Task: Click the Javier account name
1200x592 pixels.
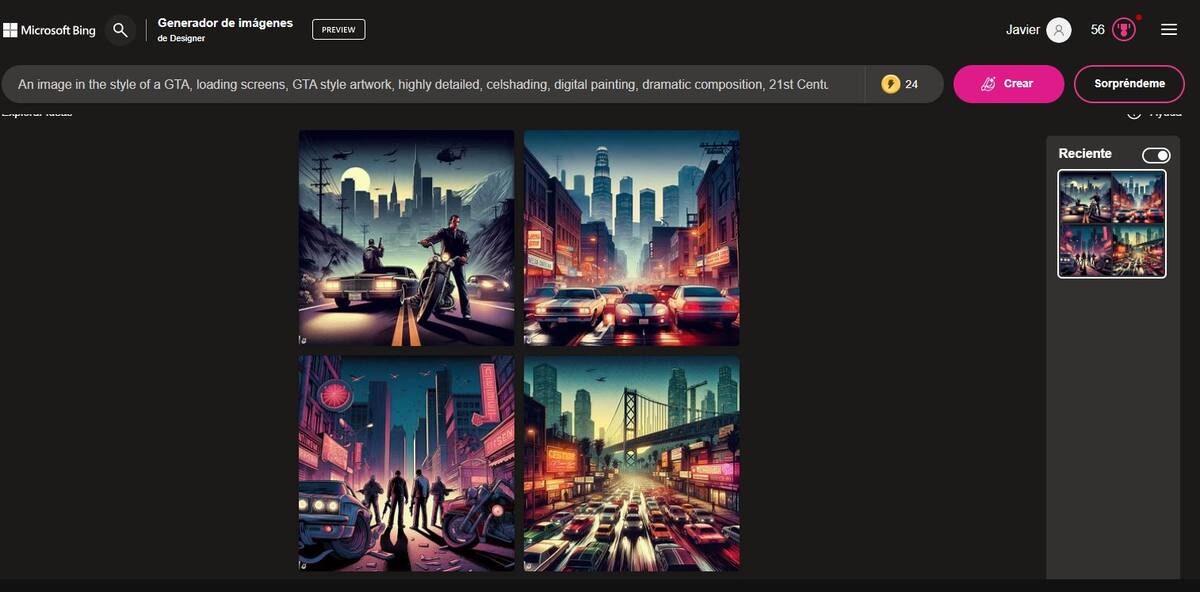Action: click(x=1022, y=30)
